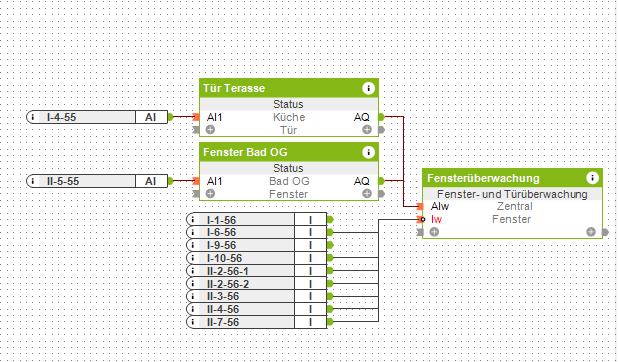Open Fensterüberwachung block info icon

(592, 178)
